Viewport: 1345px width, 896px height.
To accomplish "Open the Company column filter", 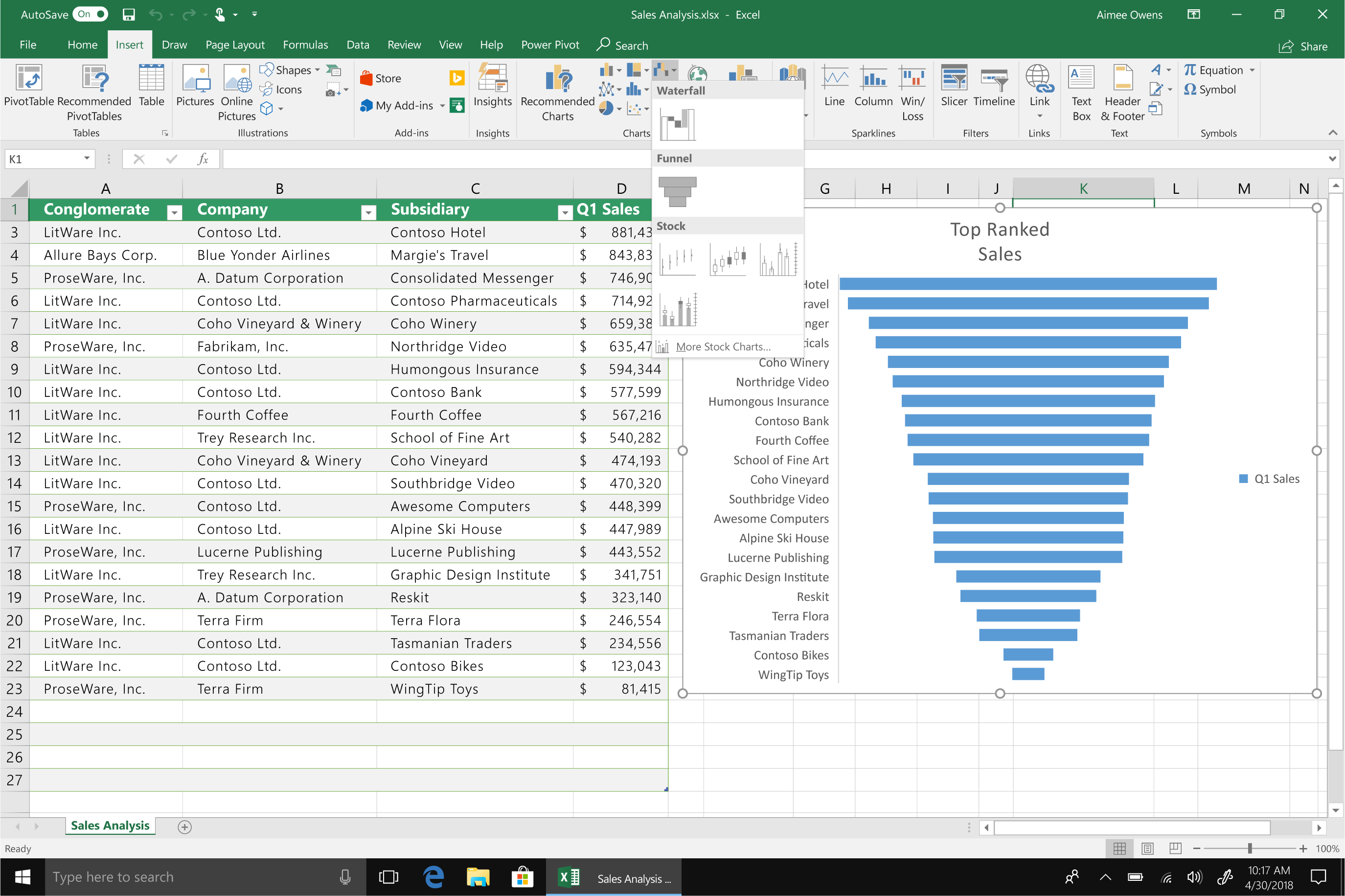I will tap(368, 212).
